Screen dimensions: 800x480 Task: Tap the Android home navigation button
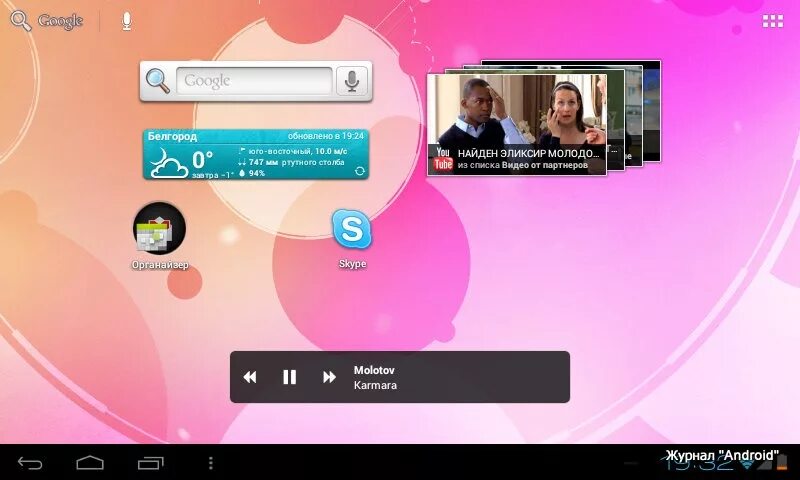pyautogui.click(x=90, y=463)
